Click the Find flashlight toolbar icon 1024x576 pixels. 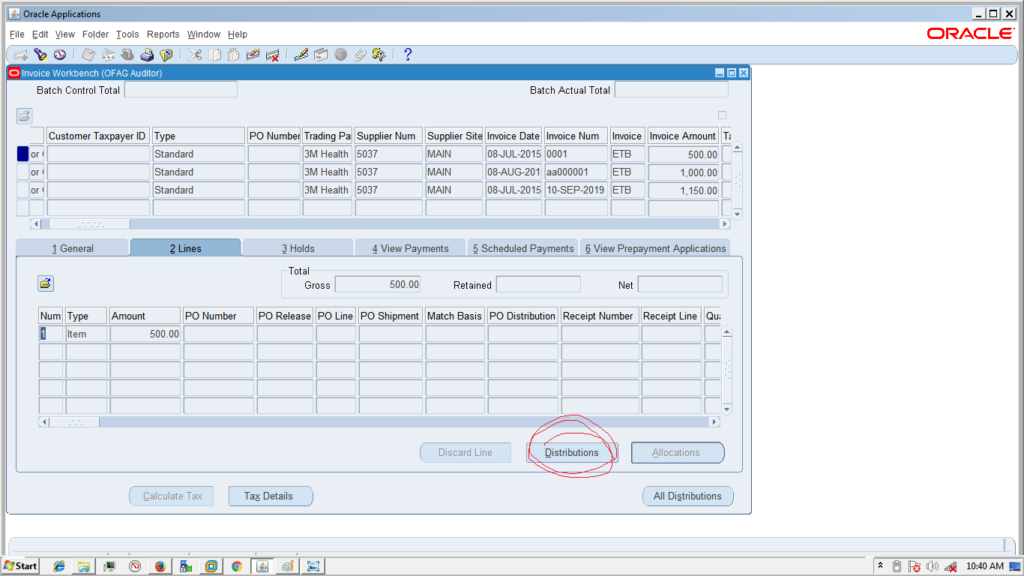[40, 55]
